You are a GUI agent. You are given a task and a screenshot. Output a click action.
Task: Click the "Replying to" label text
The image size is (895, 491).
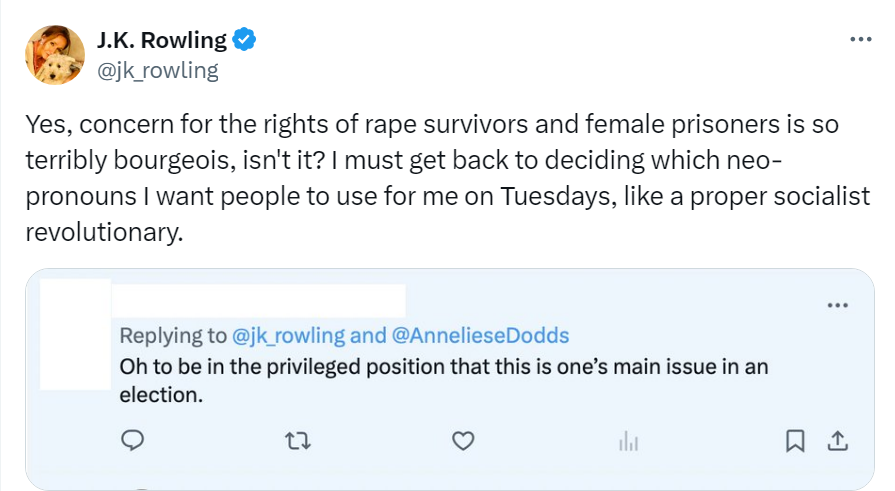point(173,335)
